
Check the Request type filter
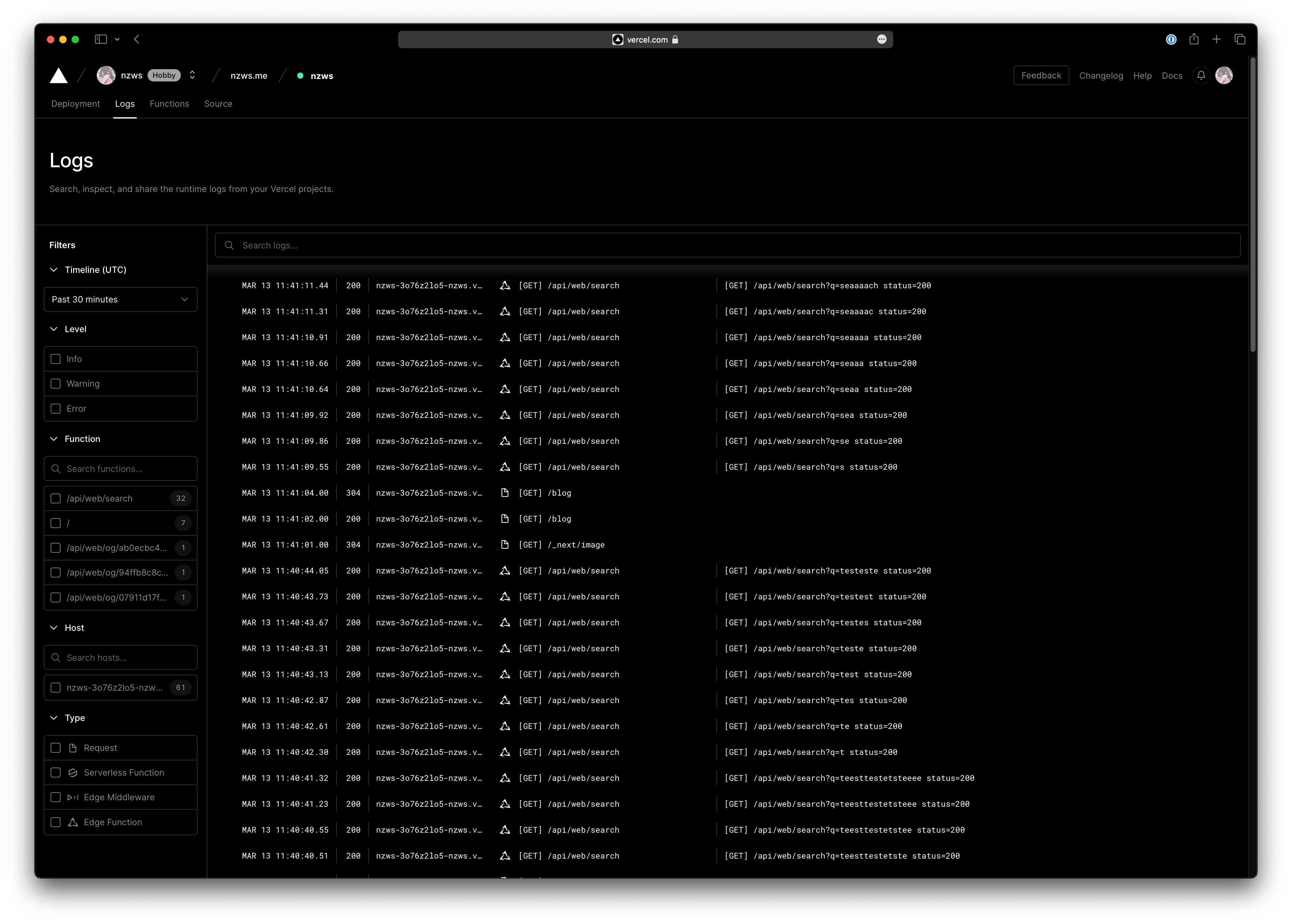pos(56,747)
